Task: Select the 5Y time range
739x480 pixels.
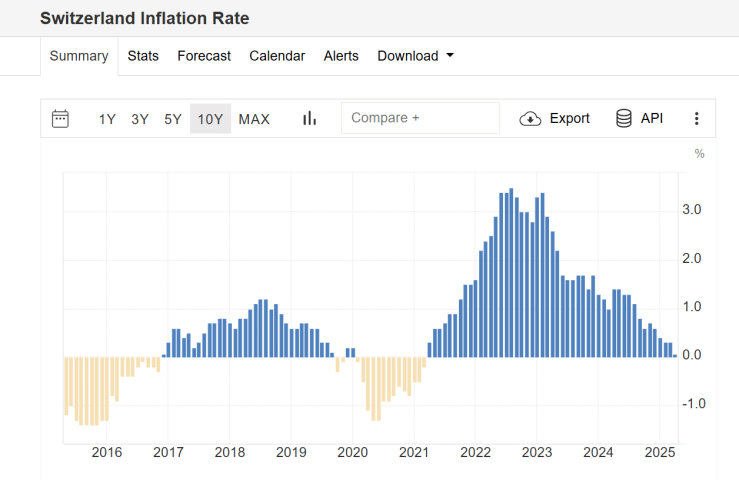Action: (173, 119)
